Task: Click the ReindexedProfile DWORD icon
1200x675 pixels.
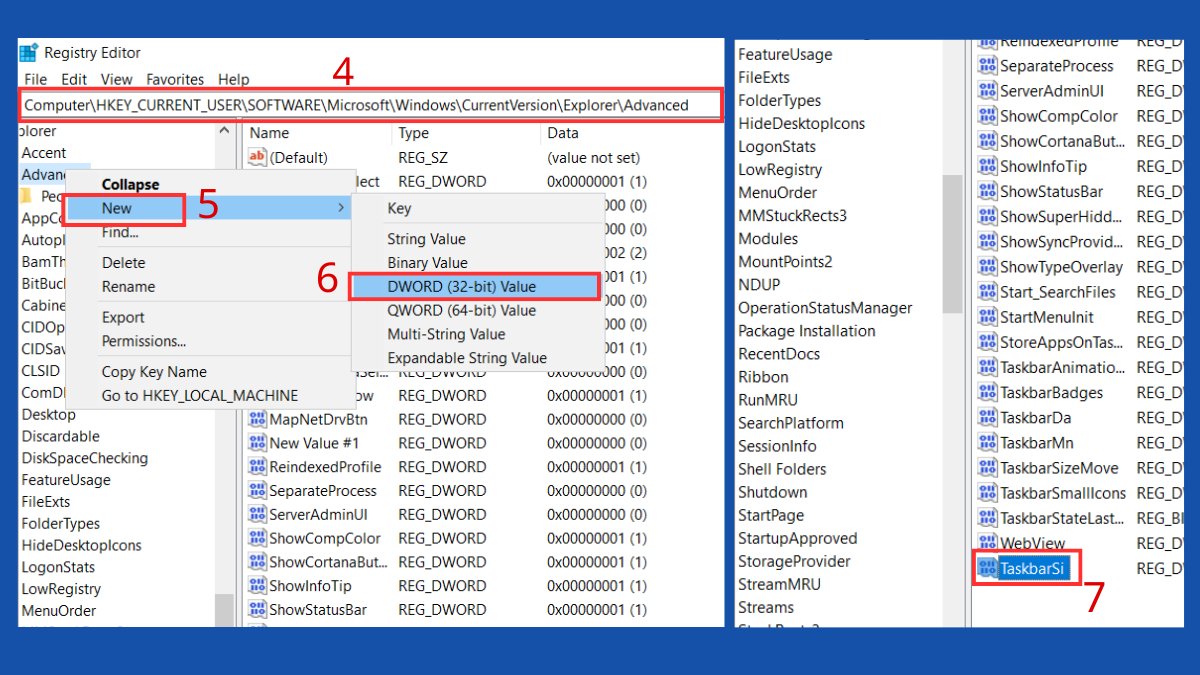Action: click(255, 466)
